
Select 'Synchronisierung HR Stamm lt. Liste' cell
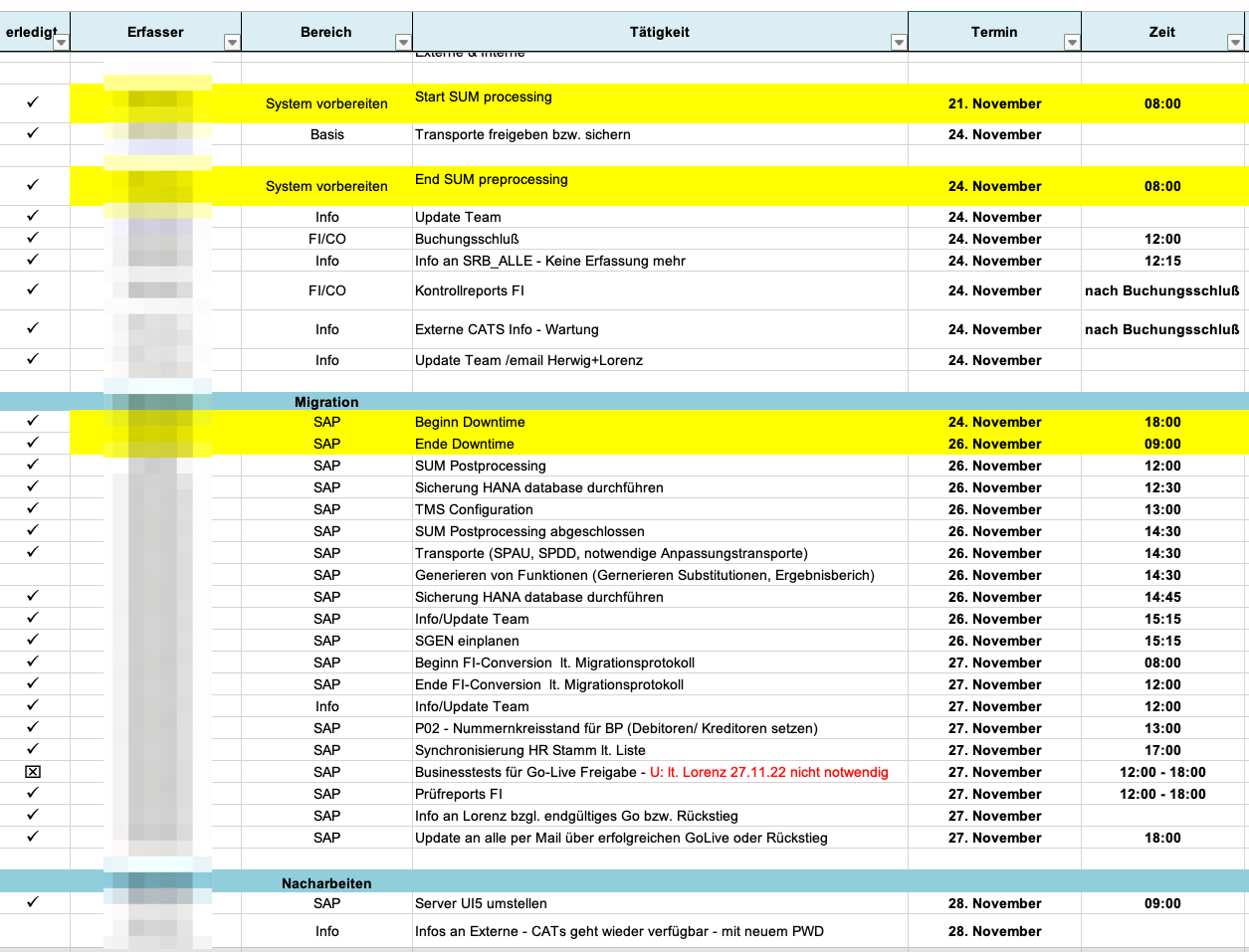coord(660,750)
